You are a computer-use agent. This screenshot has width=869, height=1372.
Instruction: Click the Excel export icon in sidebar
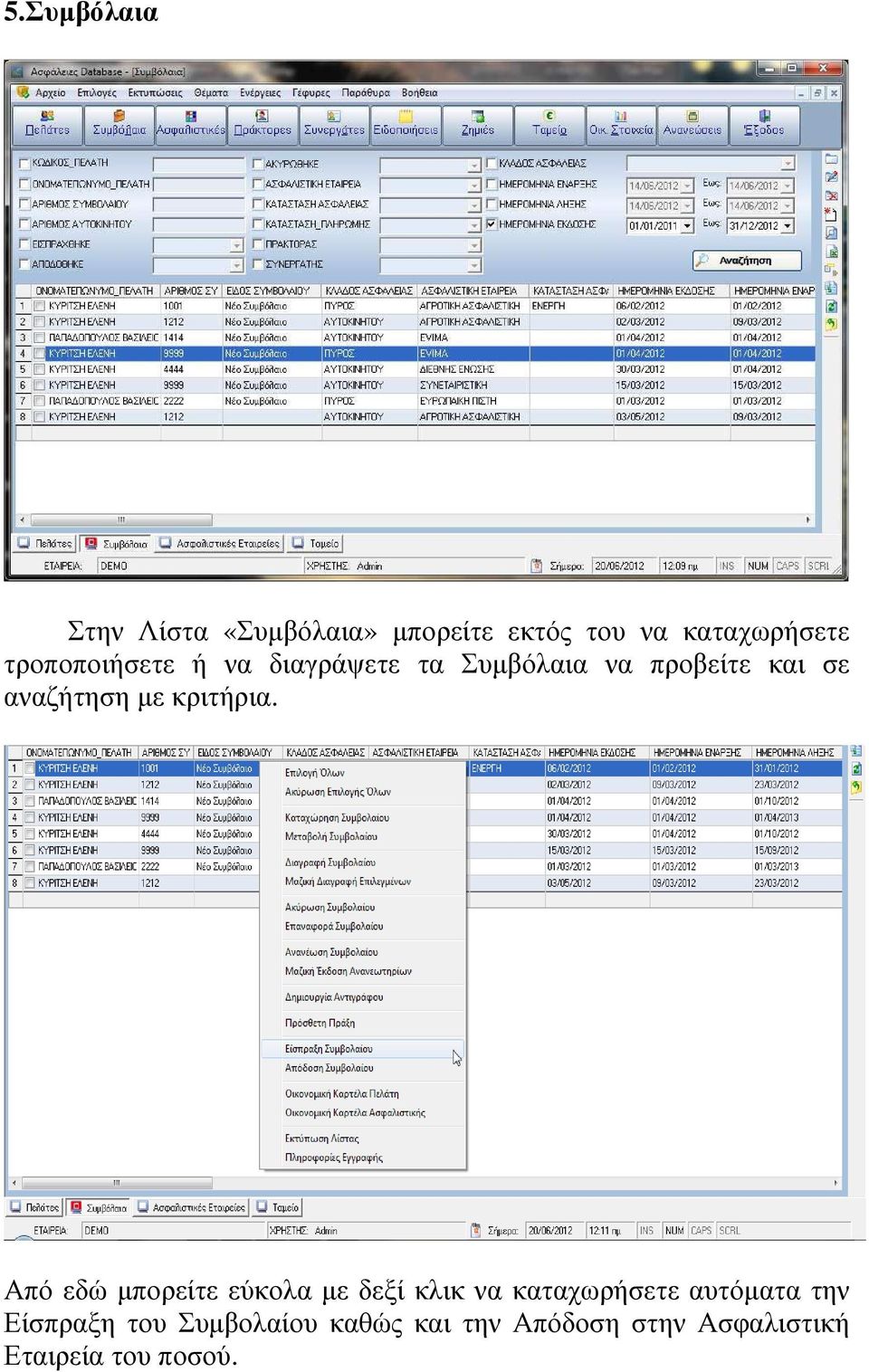pyautogui.click(x=831, y=252)
